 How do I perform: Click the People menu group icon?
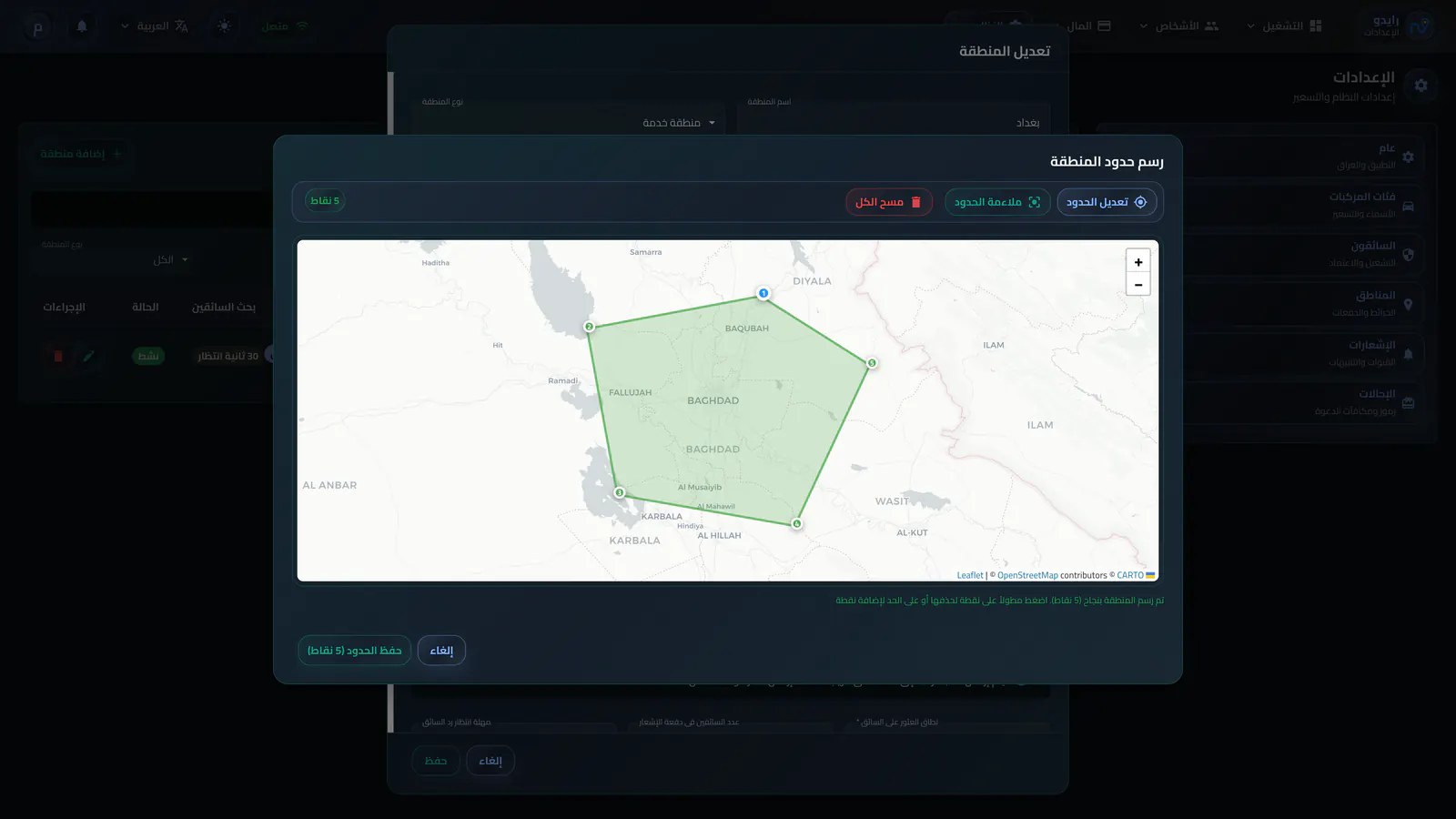coord(1211,25)
